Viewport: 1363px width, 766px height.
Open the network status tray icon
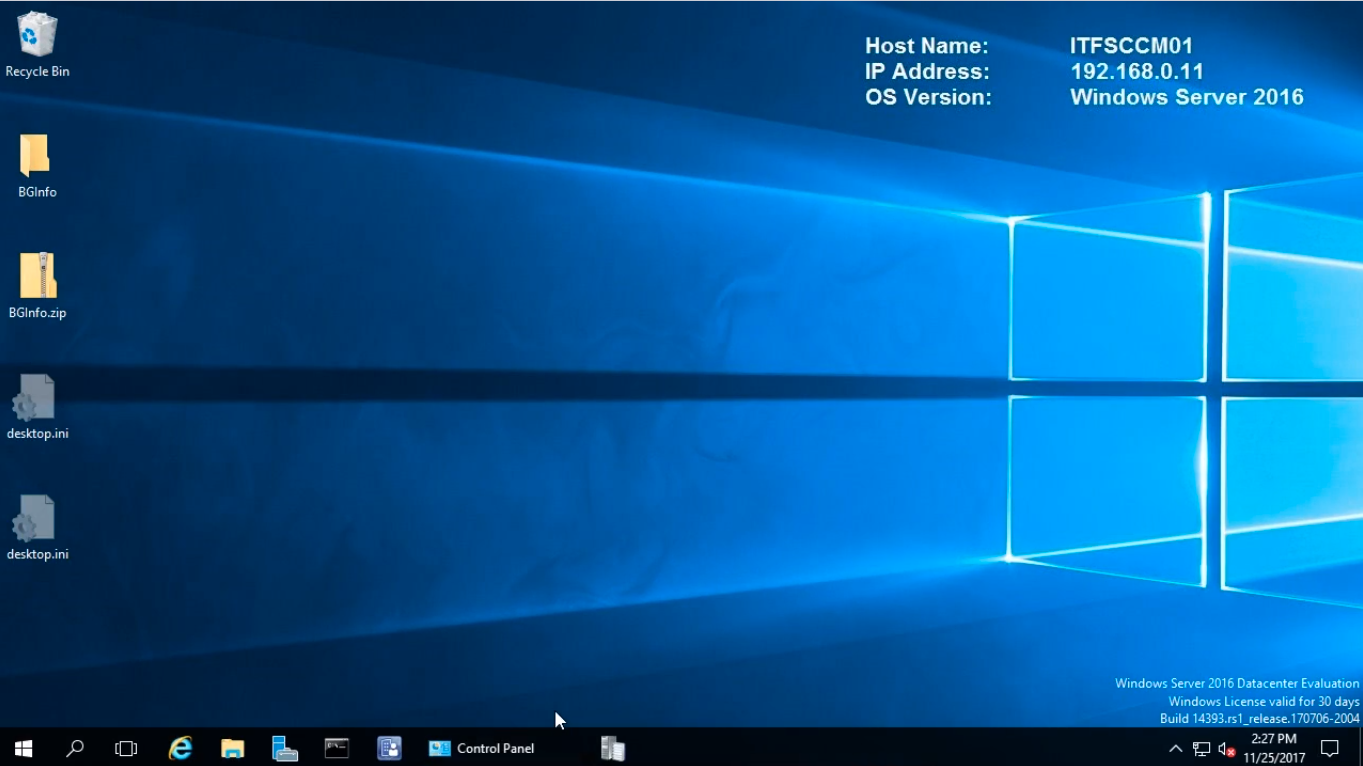tap(1201, 749)
